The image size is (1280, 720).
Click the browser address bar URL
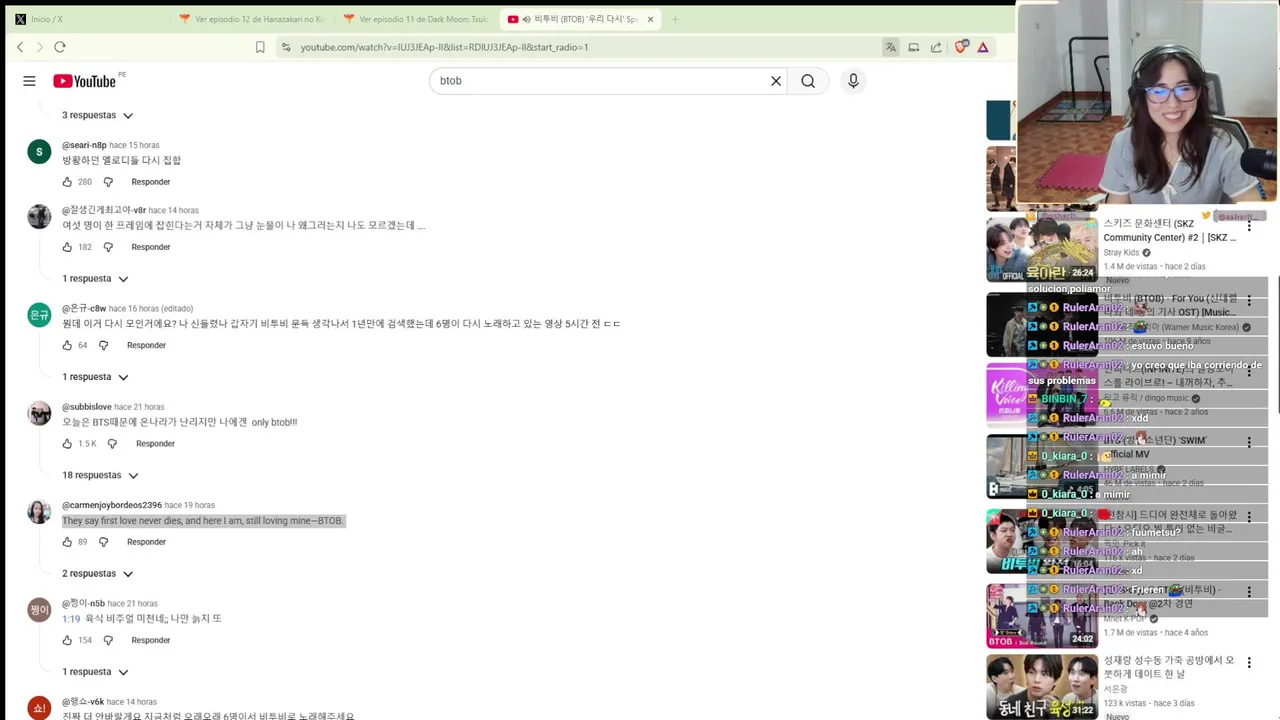pos(445,47)
